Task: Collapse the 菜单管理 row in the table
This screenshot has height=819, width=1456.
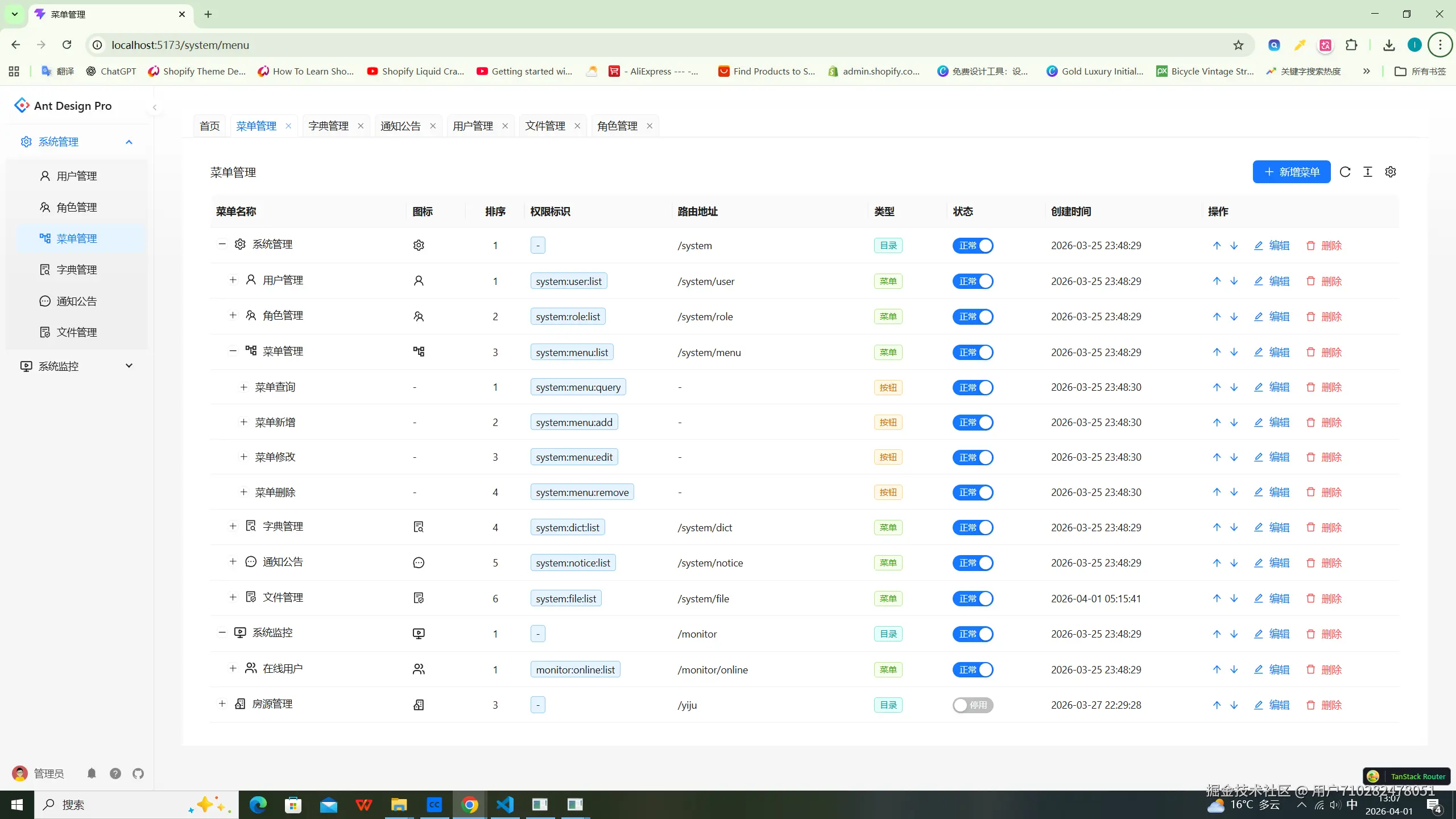Action: (233, 351)
